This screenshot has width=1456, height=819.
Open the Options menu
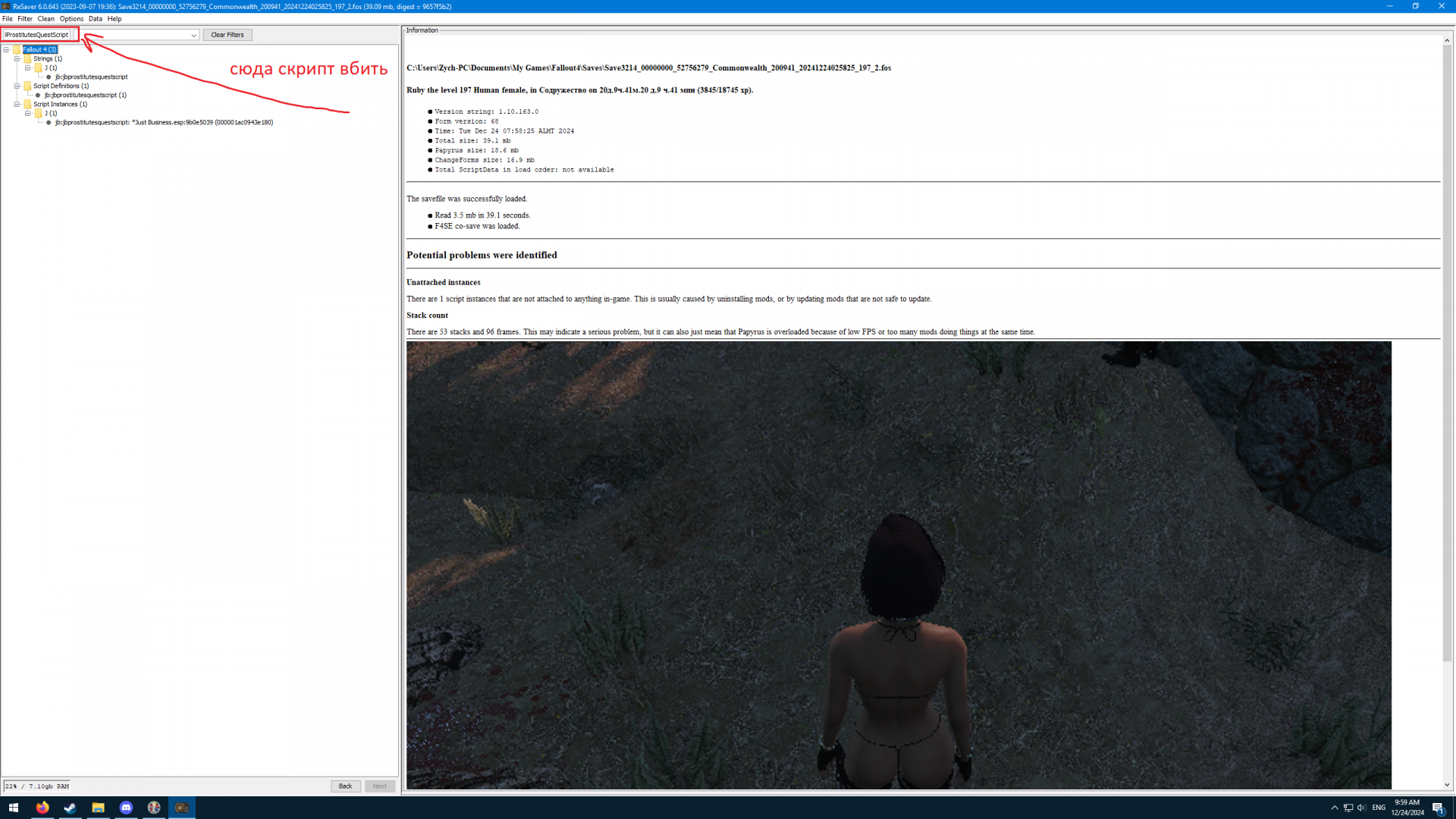[x=71, y=19]
